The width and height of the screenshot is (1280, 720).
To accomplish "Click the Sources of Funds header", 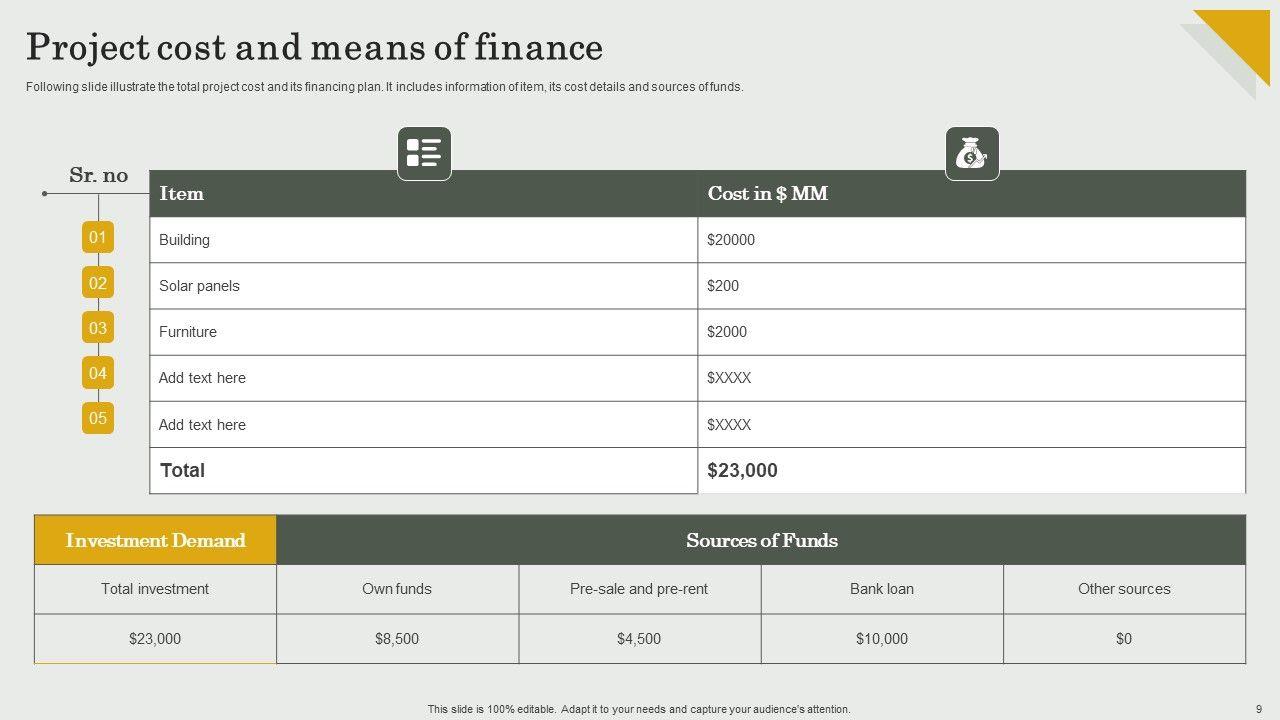I will (x=761, y=540).
